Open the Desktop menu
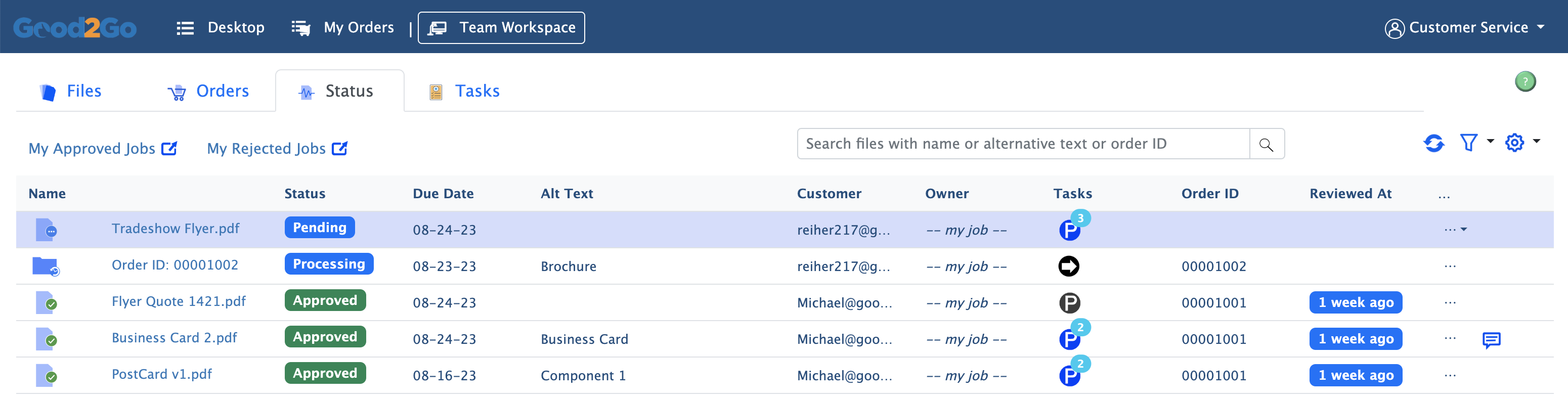Screen dimensions: 1568x400 221,28
